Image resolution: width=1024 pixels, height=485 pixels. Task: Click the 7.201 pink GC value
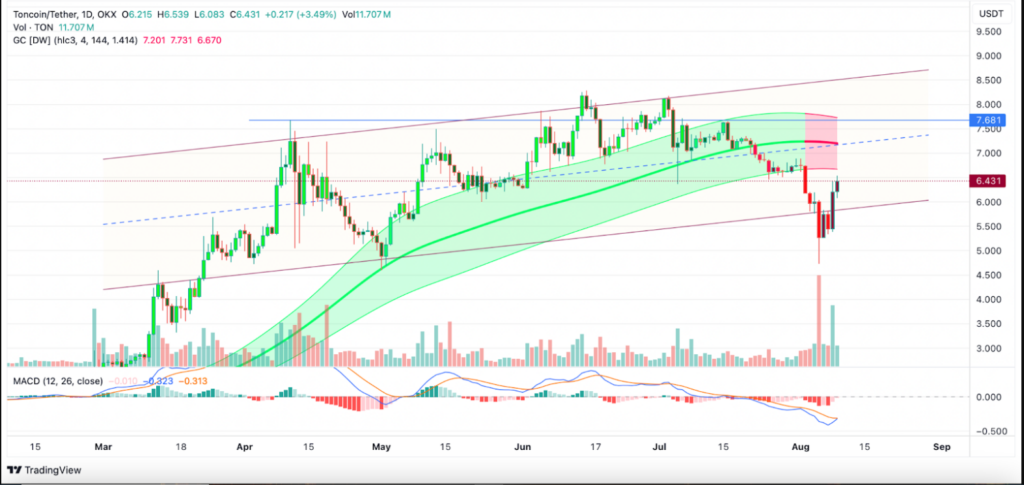tap(154, 40)
